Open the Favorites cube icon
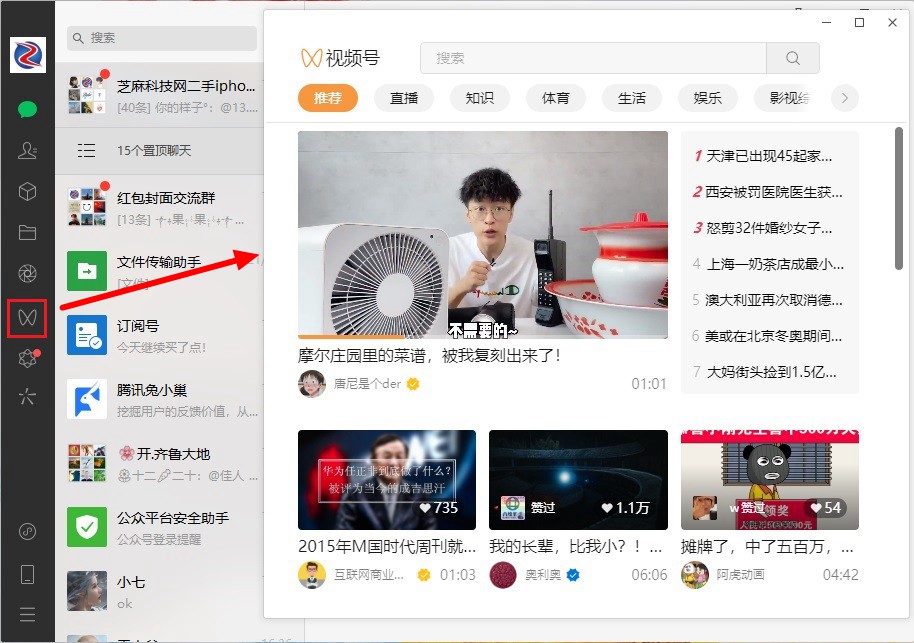The image size is (914, 643). pos(27,191)
